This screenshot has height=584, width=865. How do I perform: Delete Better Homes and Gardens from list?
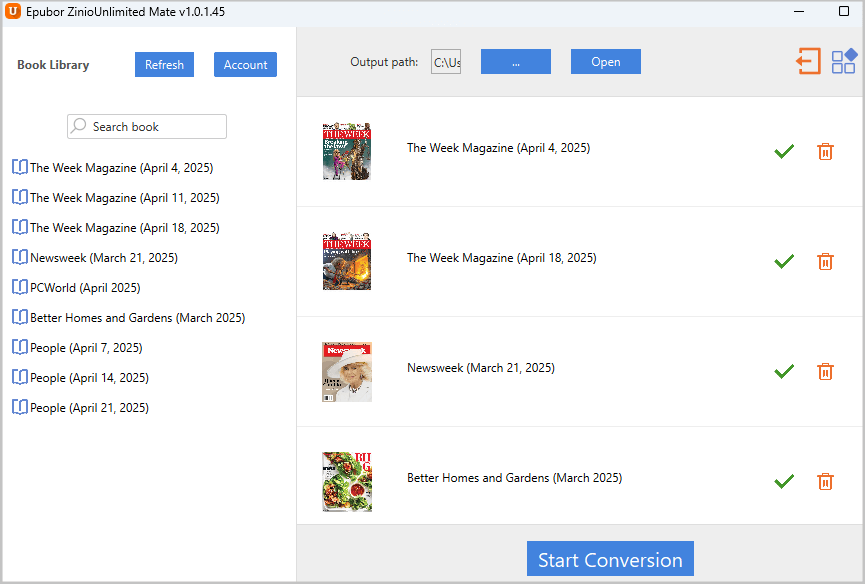click(x=825, y=481)
